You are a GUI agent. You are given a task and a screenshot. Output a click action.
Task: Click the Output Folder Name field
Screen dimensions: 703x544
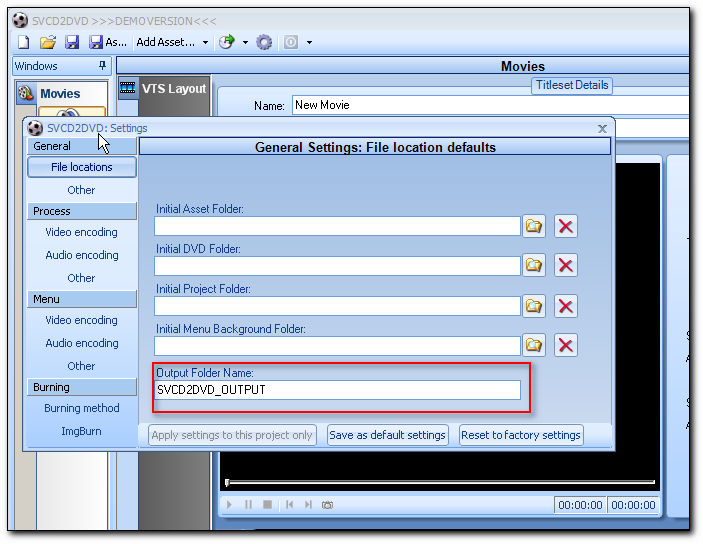[x=337, y=390]
